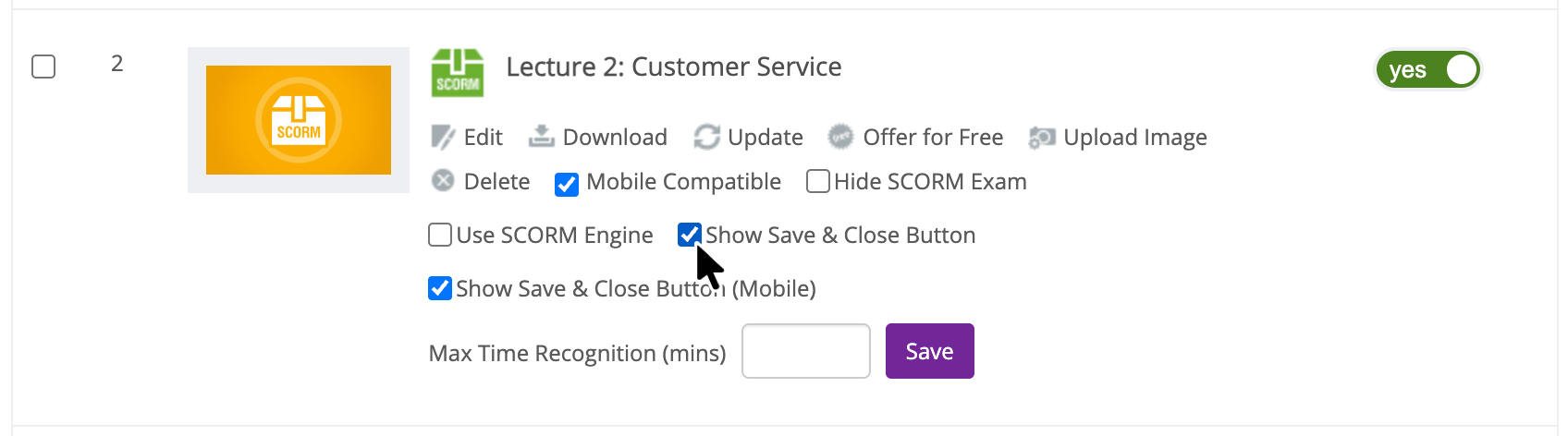Click the Delete circle-x icon
The height and width of the screenshot is (436, 1568).
(x=443, y=180)
